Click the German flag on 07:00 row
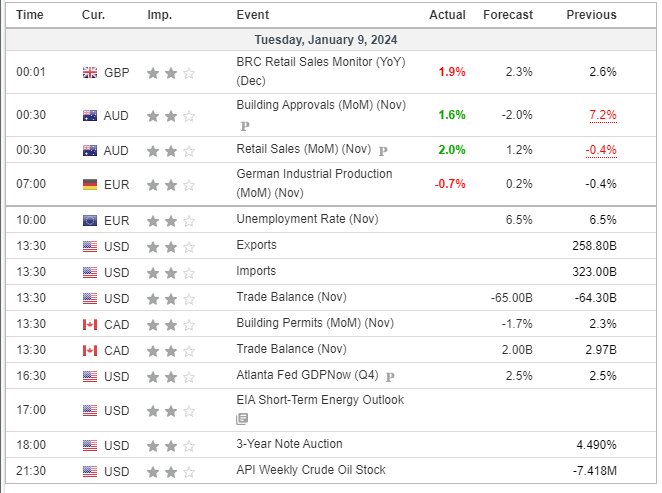 point(90,184)
